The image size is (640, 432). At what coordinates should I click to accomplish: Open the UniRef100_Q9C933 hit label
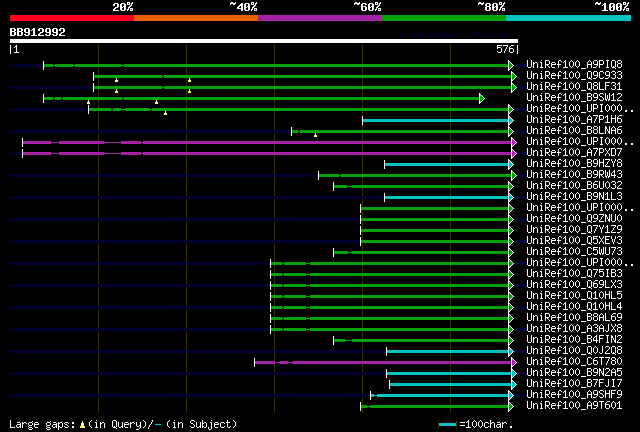click(x=574, y=75)
